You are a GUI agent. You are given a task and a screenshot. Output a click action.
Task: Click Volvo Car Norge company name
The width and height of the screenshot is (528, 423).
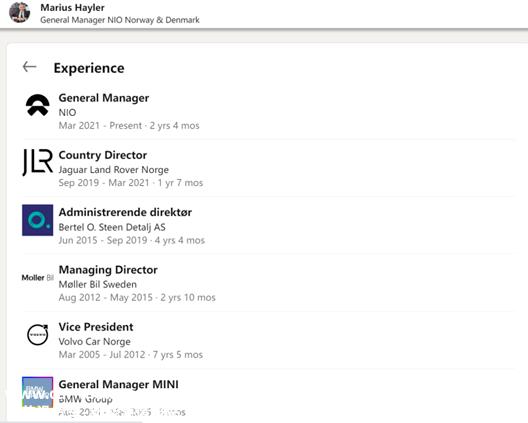point(95,341)
